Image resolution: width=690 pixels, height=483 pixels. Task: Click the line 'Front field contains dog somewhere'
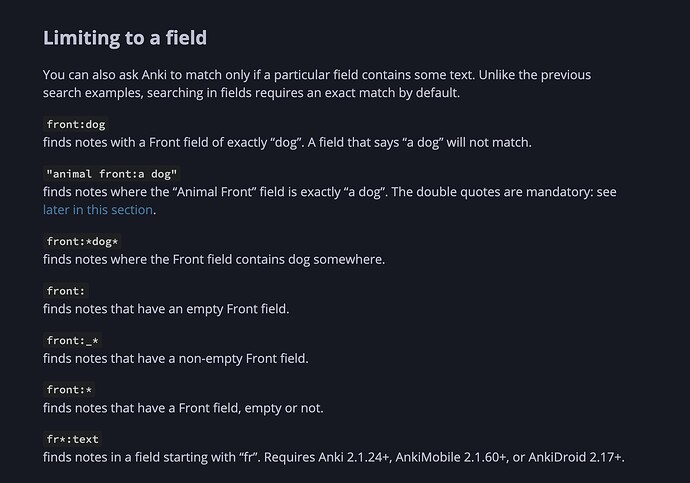tap(214, 259)
